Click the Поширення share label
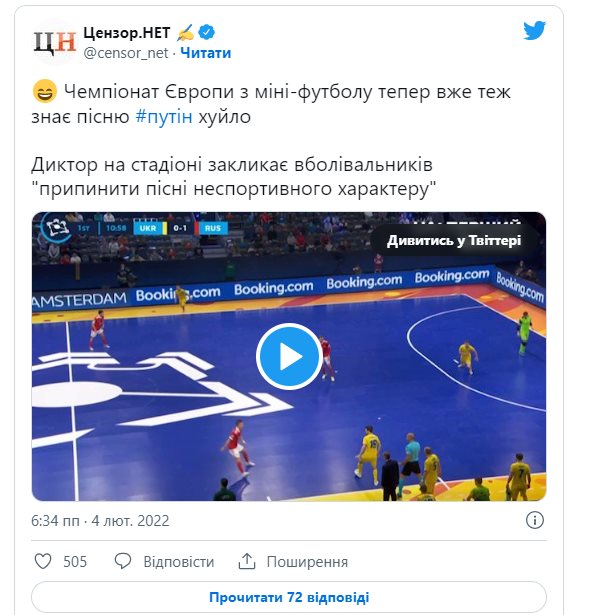 click(307, 562)
